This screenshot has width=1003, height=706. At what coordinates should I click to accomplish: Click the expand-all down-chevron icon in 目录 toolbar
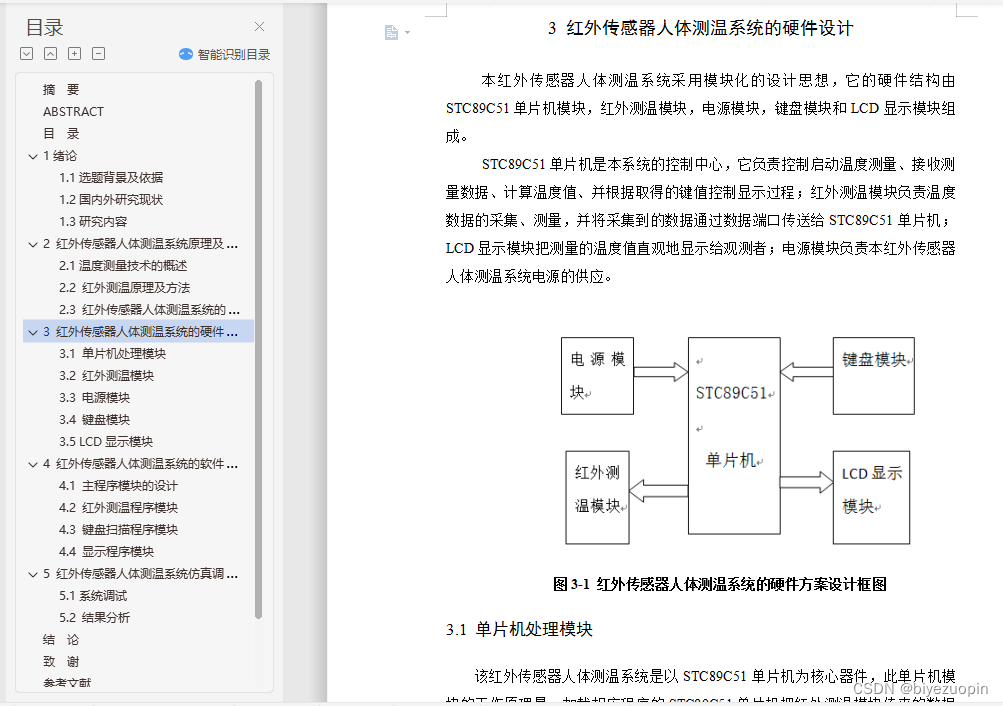(x=26, y=53)
